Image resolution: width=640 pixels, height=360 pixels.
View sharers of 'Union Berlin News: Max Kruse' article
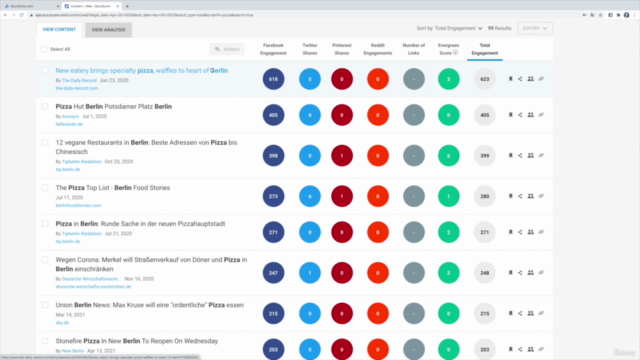531,313
